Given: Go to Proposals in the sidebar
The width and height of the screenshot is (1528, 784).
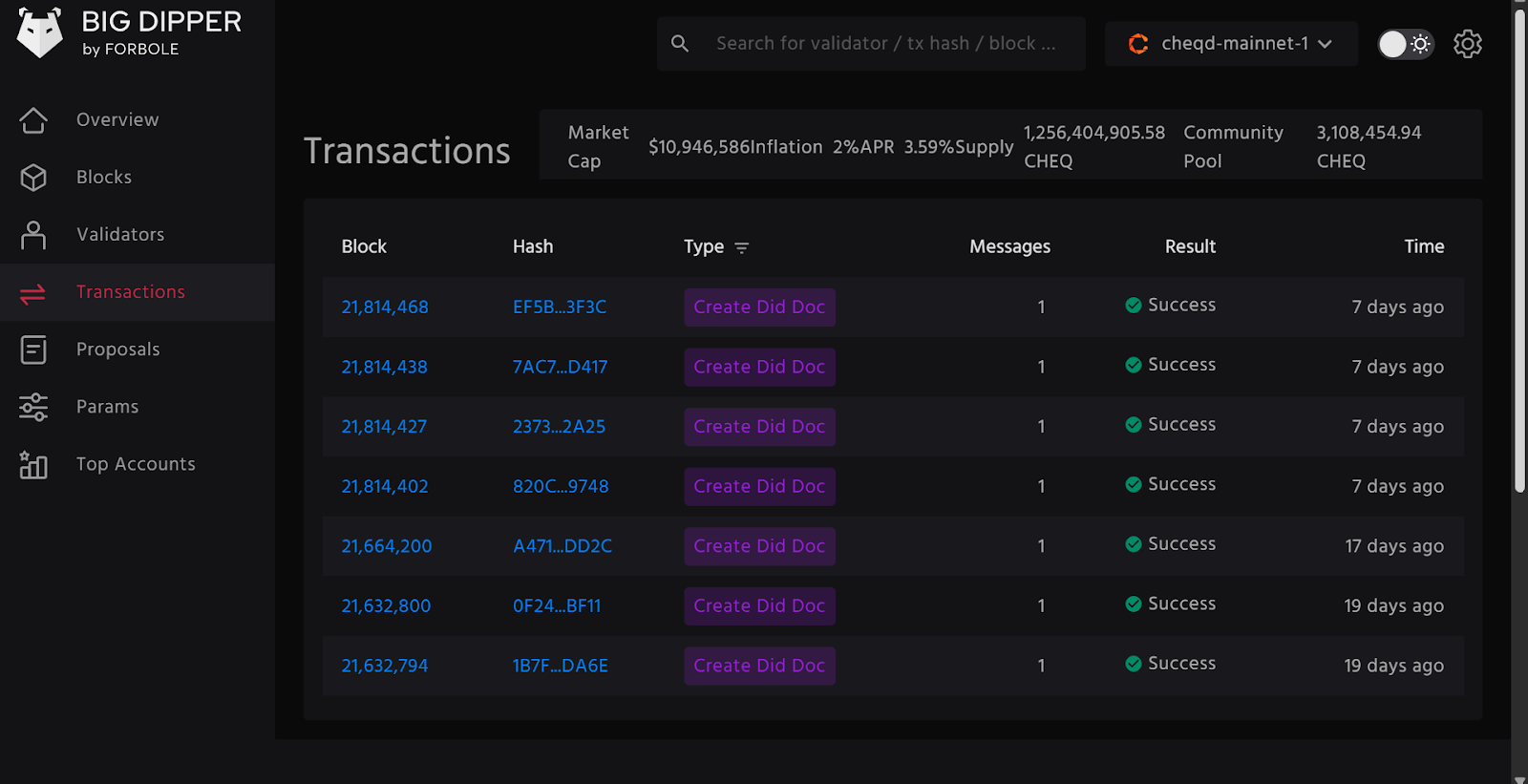Looking at the screenshot, I should coord(118,350).
